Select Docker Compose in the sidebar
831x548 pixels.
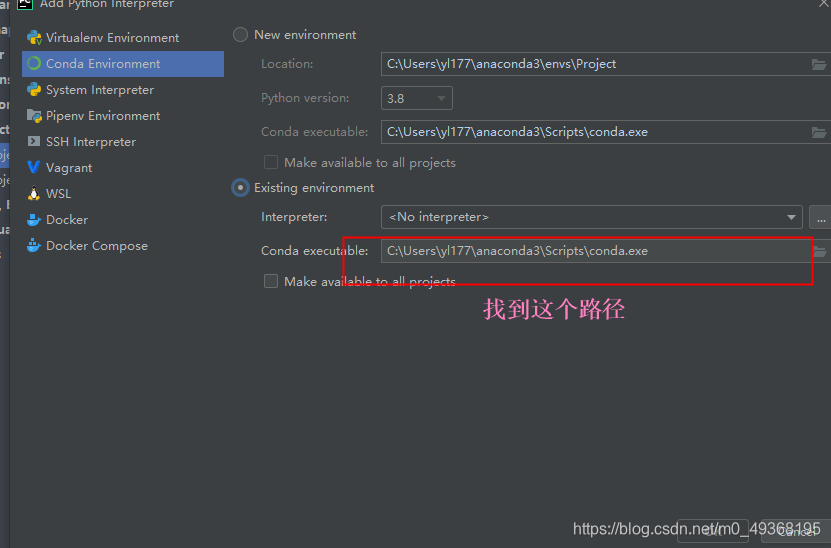click(x=123, y=245)
